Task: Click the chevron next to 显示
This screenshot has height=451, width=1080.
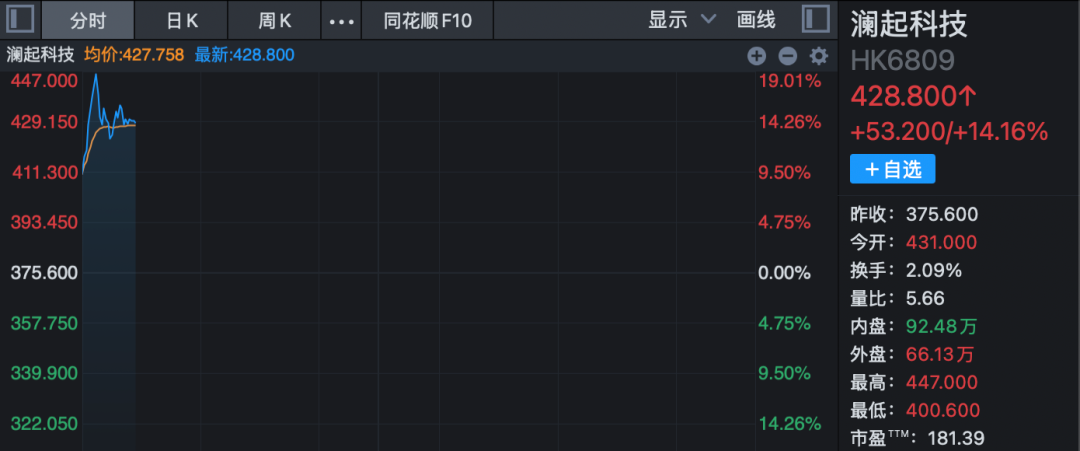Action: tap(708, 19)
